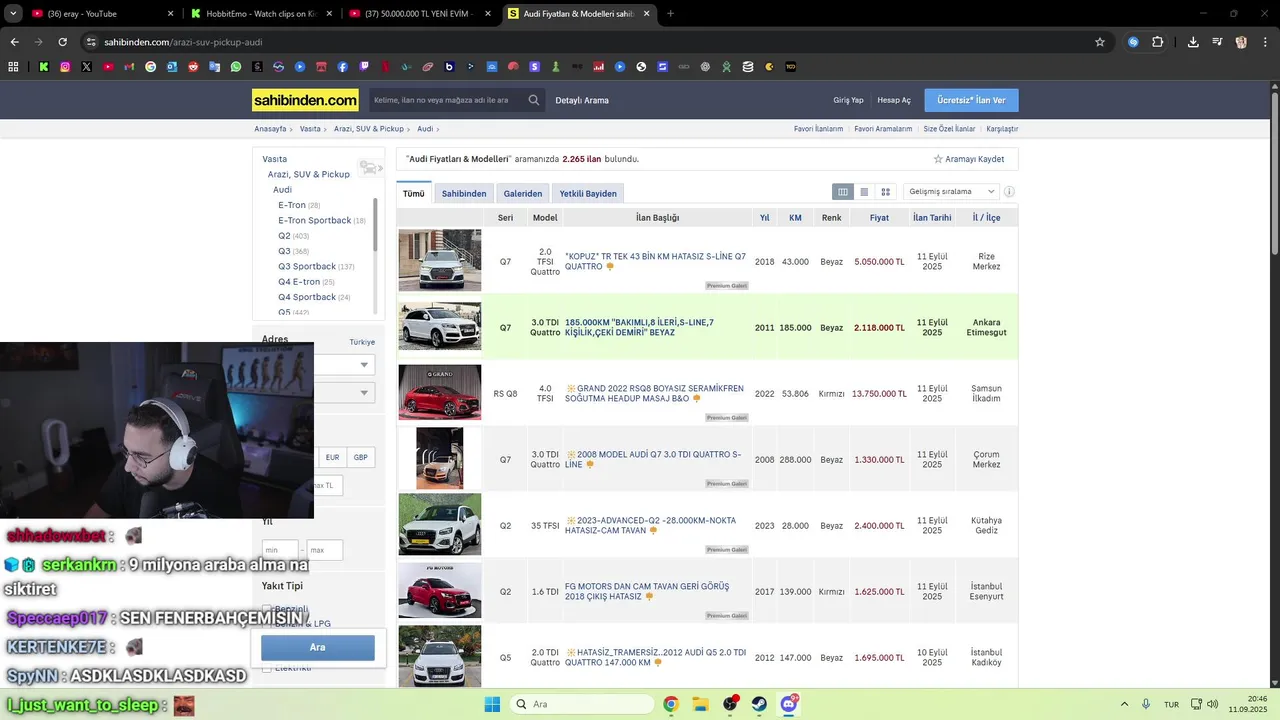Select the GBP currency button
Screen dimensions: 1280x720
360,457
